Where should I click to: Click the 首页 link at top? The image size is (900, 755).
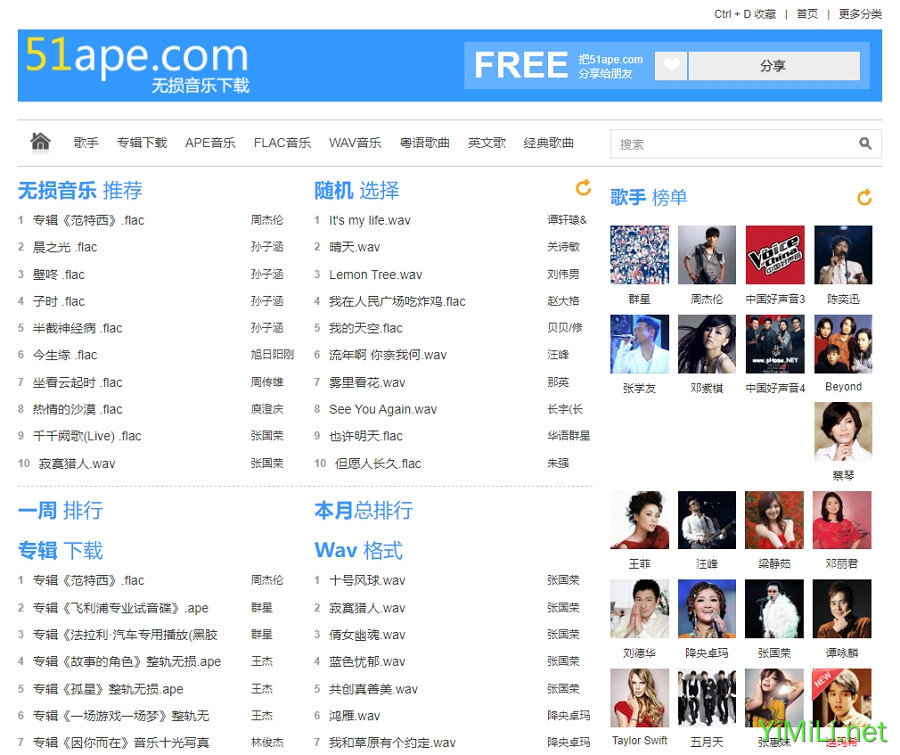[807, 14]
